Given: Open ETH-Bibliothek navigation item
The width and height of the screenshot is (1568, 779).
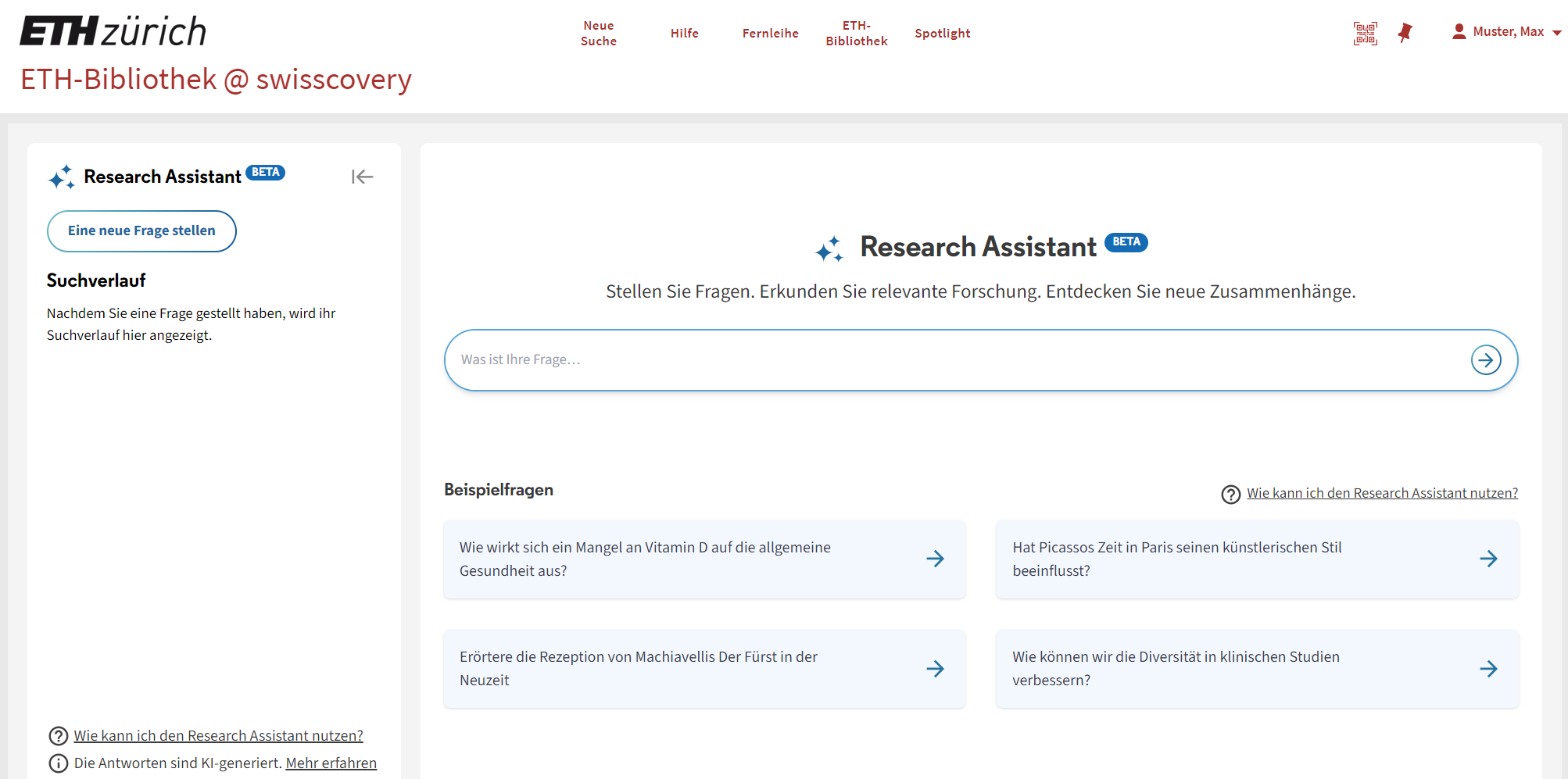Looking at the screenshot, I should 857,34.
